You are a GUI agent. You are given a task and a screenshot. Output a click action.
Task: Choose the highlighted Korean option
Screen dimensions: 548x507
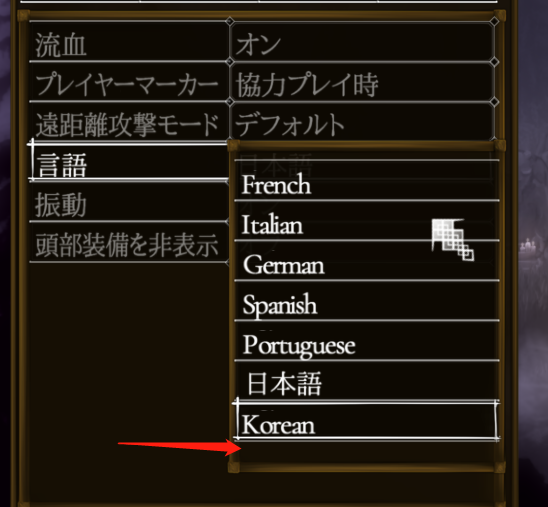click(x=367, y=421)
